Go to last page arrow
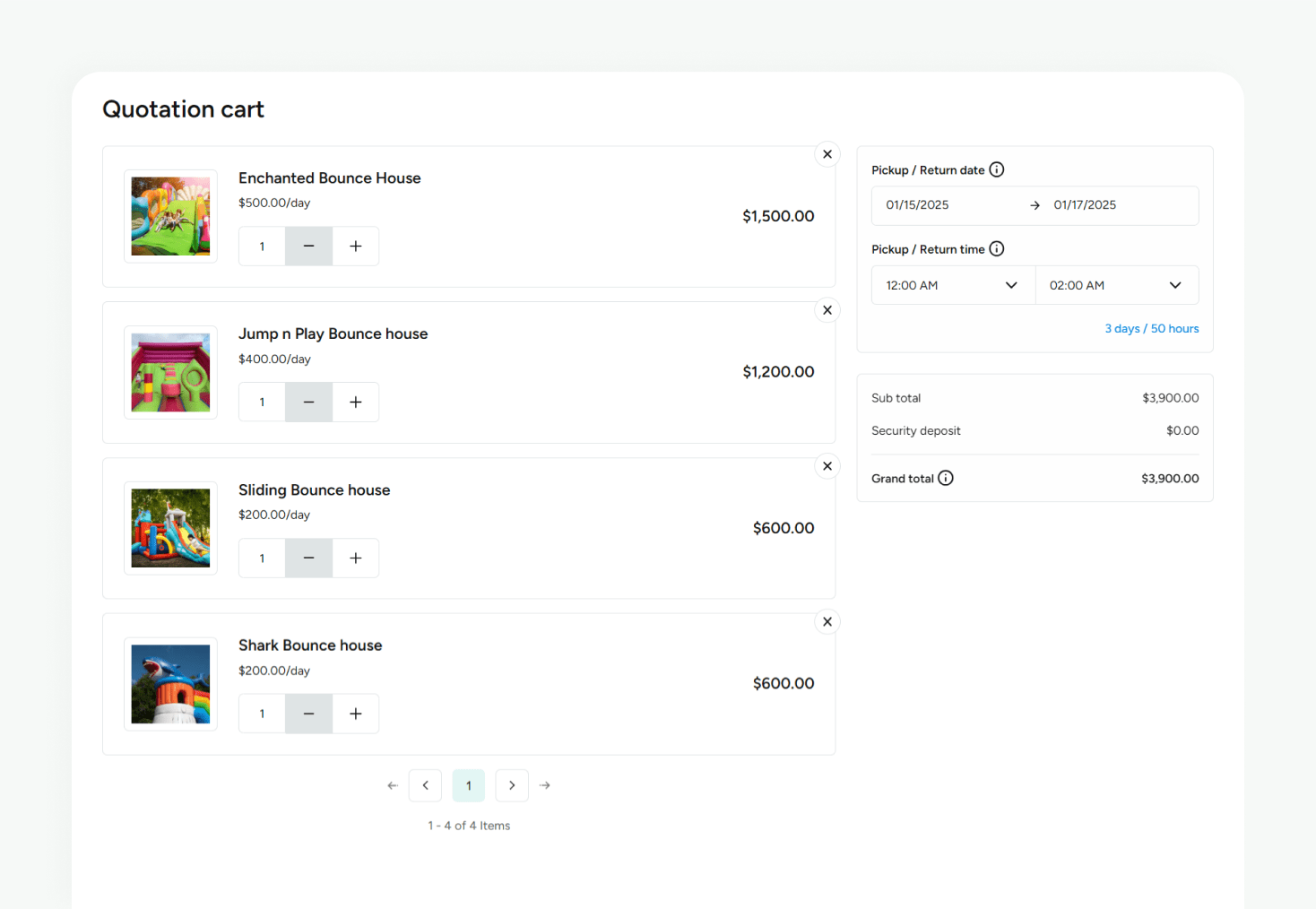The image size is (1316, 909). coord(545,785)
